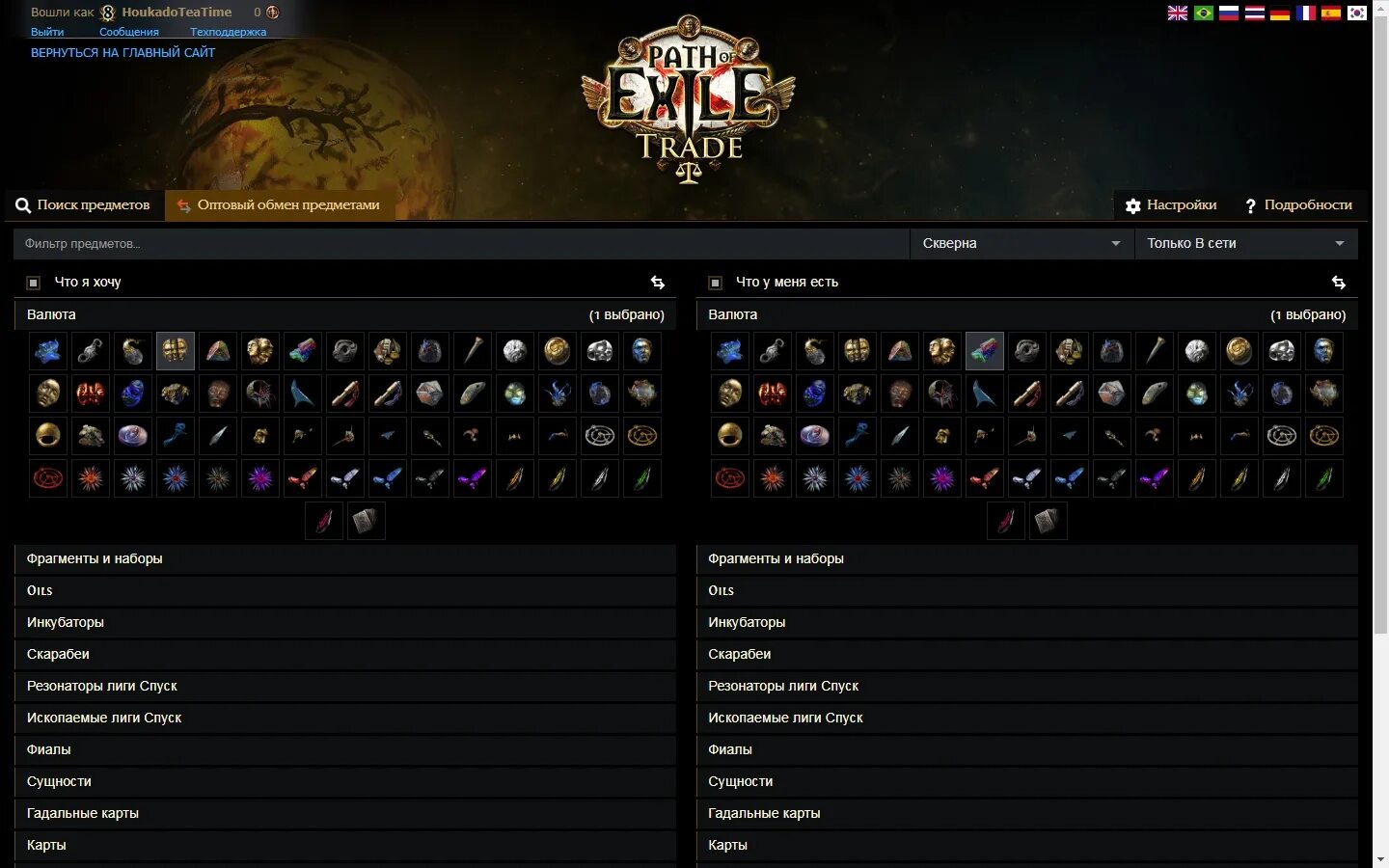Pick Orb of Fusing under Что я хочу
Screen dimensions: 1389x868
(x=91, y=351)
